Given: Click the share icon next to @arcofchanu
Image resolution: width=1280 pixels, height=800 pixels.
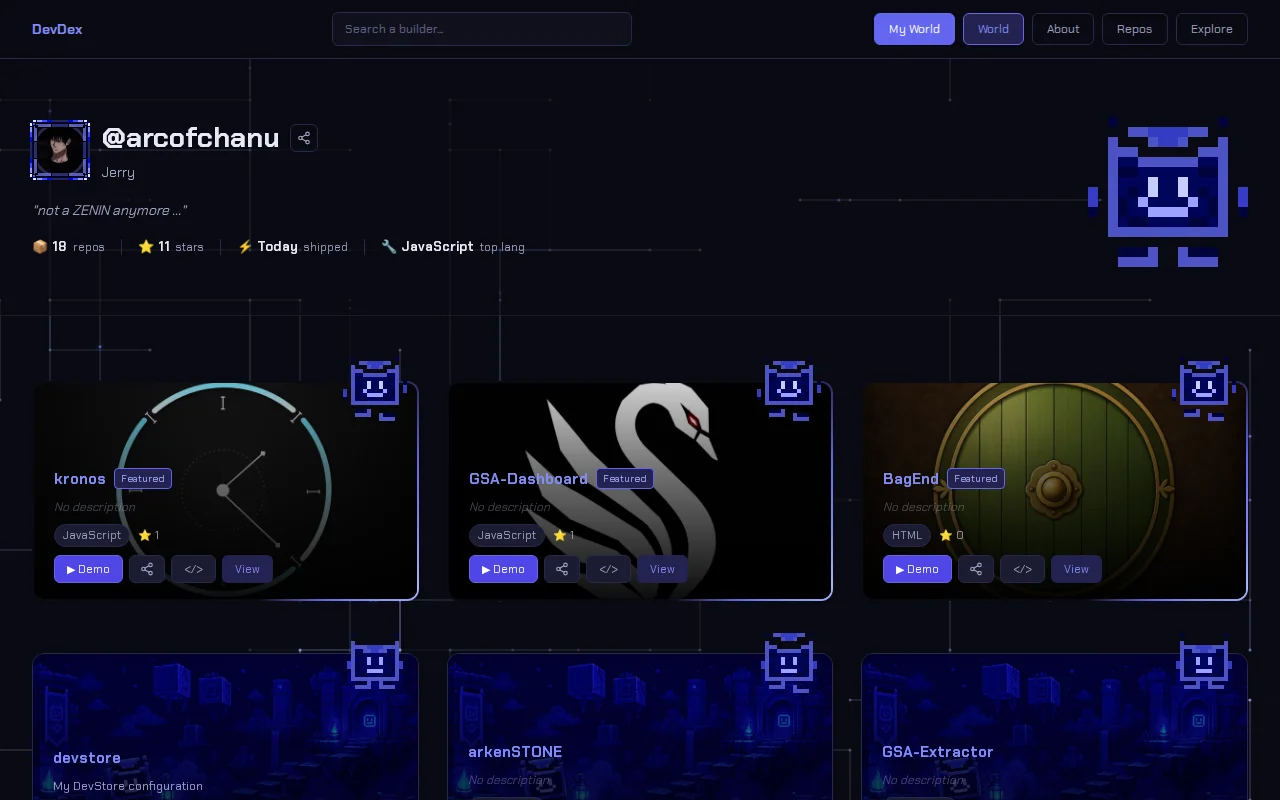Looking at the screenshot, I should [x=304, y=138].
